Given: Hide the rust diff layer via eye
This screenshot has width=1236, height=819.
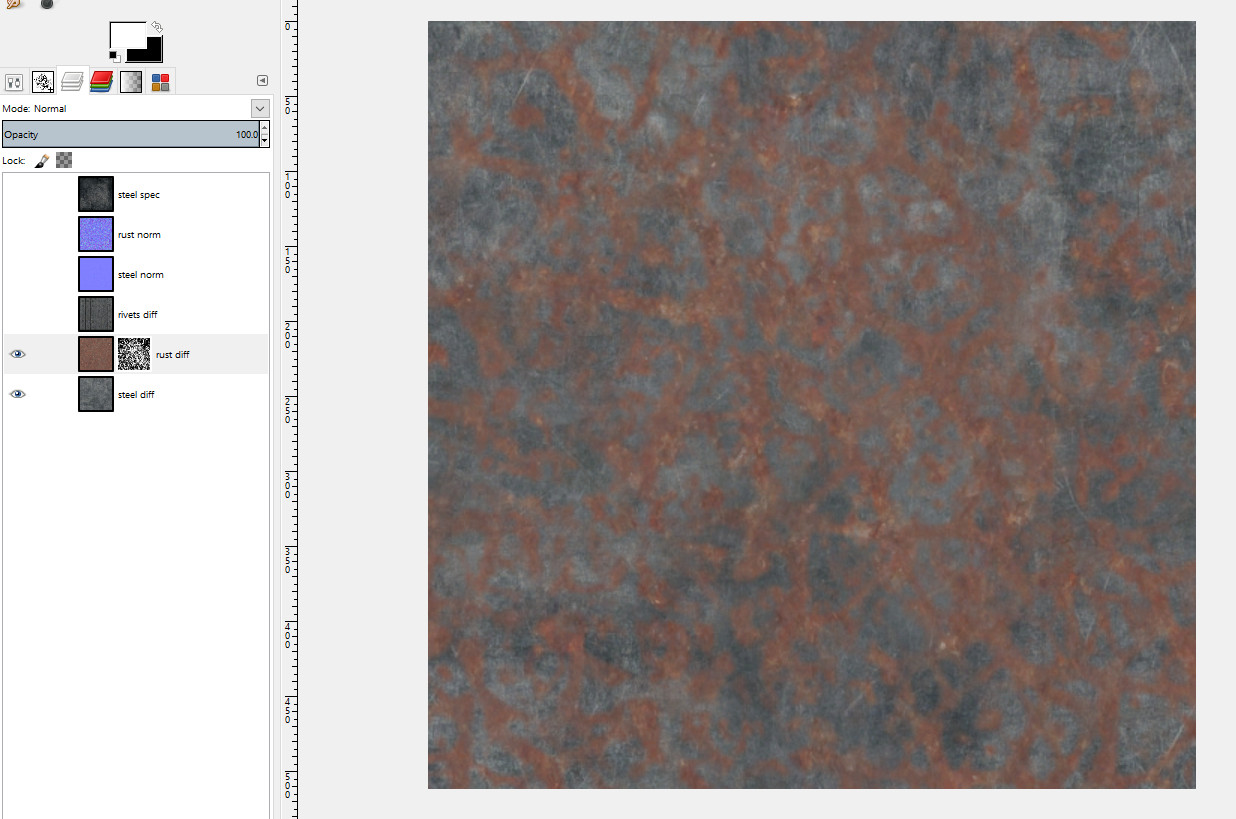Looking at the screenshot, I should tap(17, 354).
